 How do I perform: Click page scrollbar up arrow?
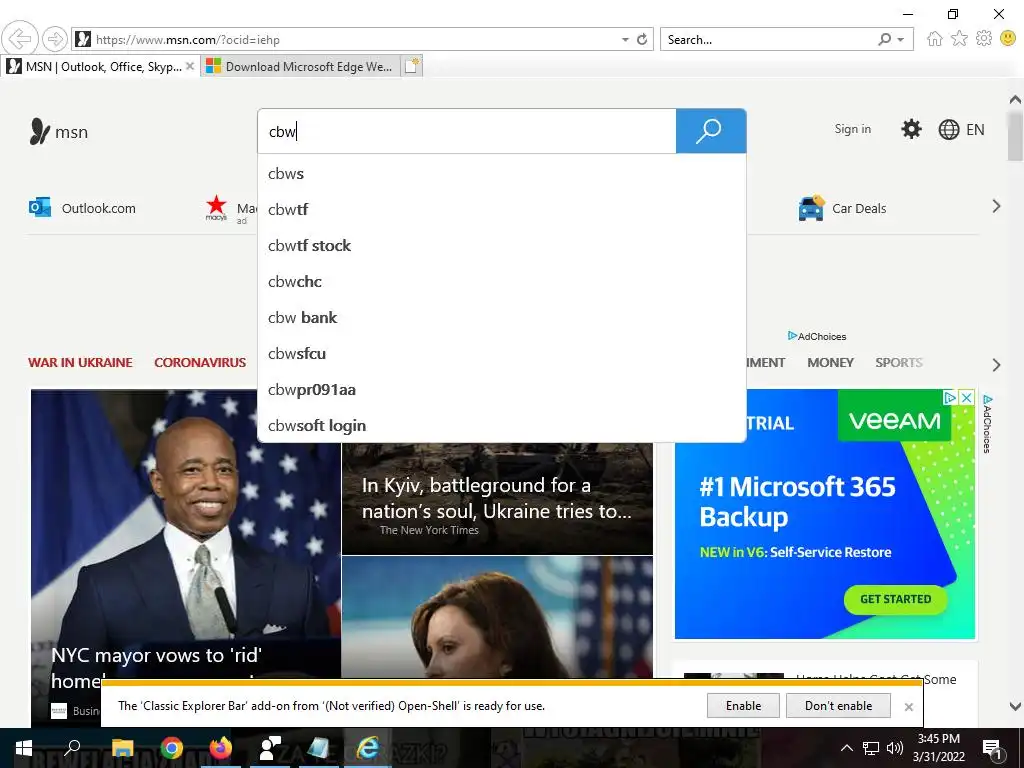(x=1015, y=100)
